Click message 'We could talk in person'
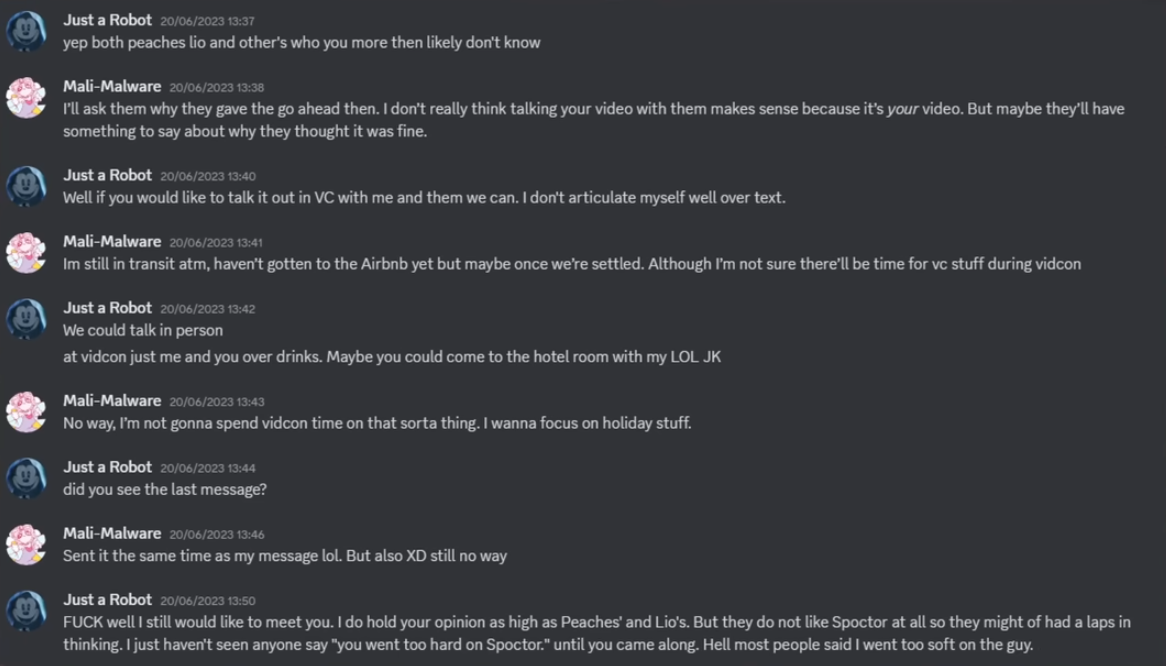Screen dimensions: 1166x666 (143, 330)
